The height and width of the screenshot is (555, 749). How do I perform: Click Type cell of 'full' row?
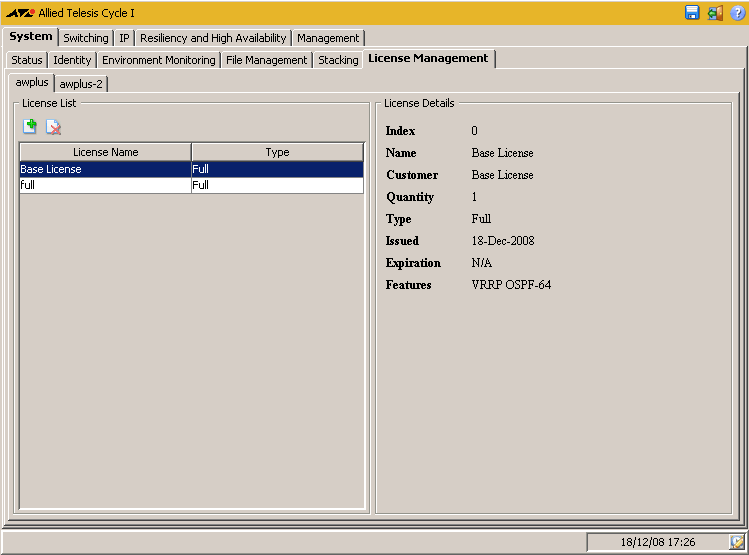(x=278, y=185)
